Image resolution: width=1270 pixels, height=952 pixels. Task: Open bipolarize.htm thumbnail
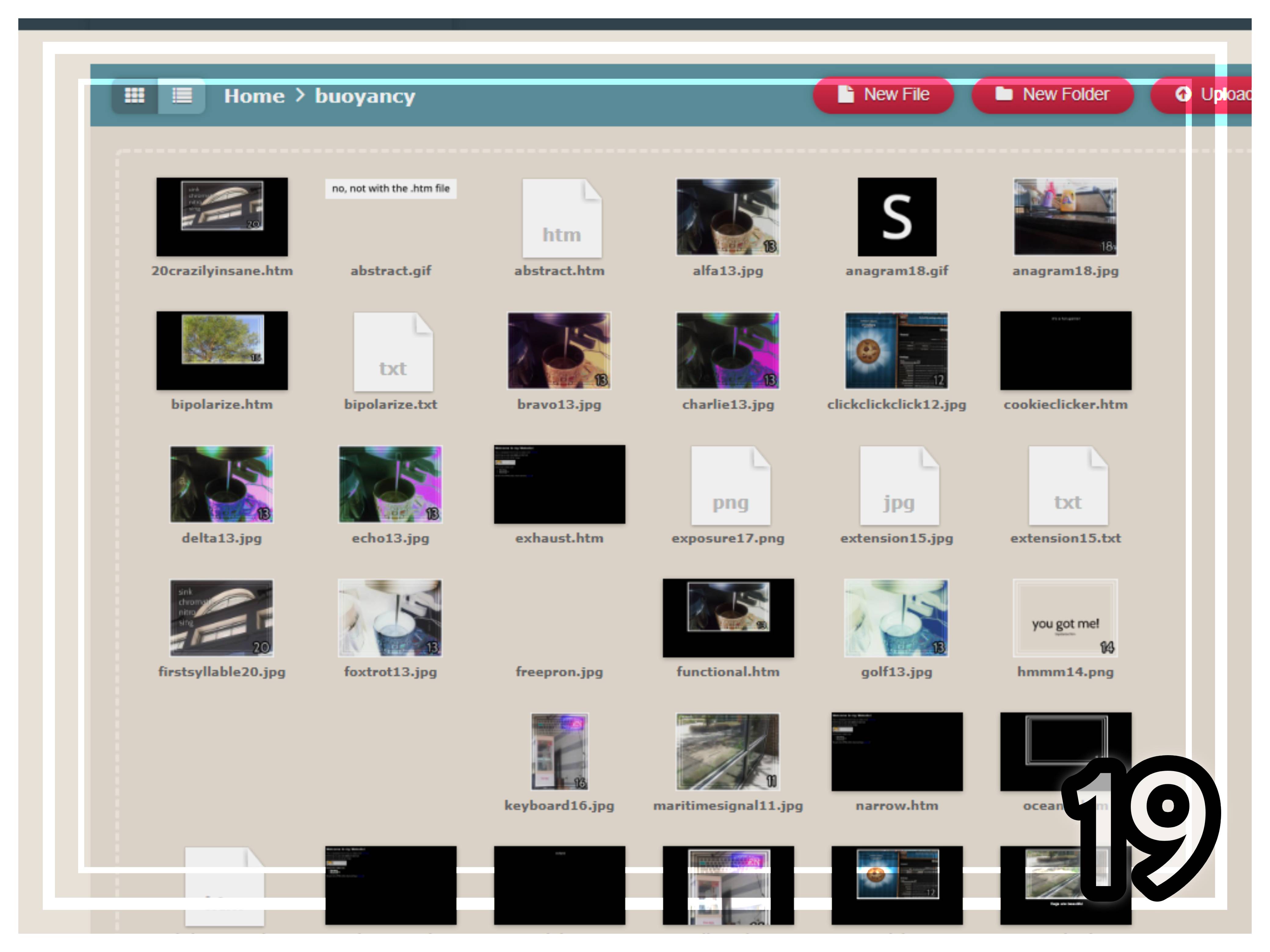(x=222, y=351)
